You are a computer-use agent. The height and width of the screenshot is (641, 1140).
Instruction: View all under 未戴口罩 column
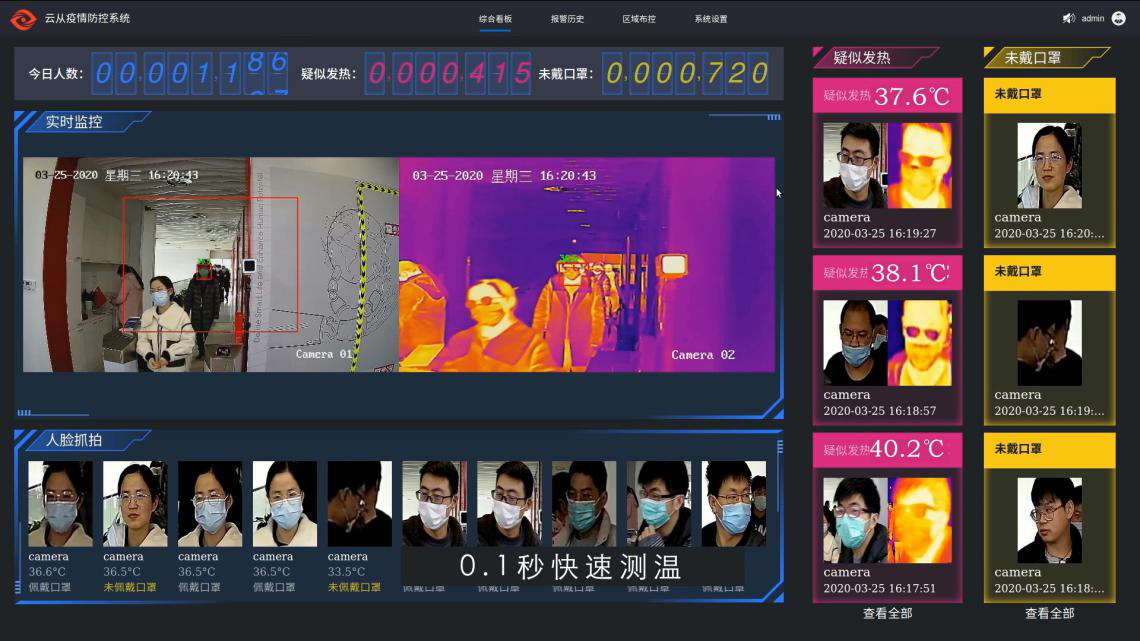[1049, 613]
